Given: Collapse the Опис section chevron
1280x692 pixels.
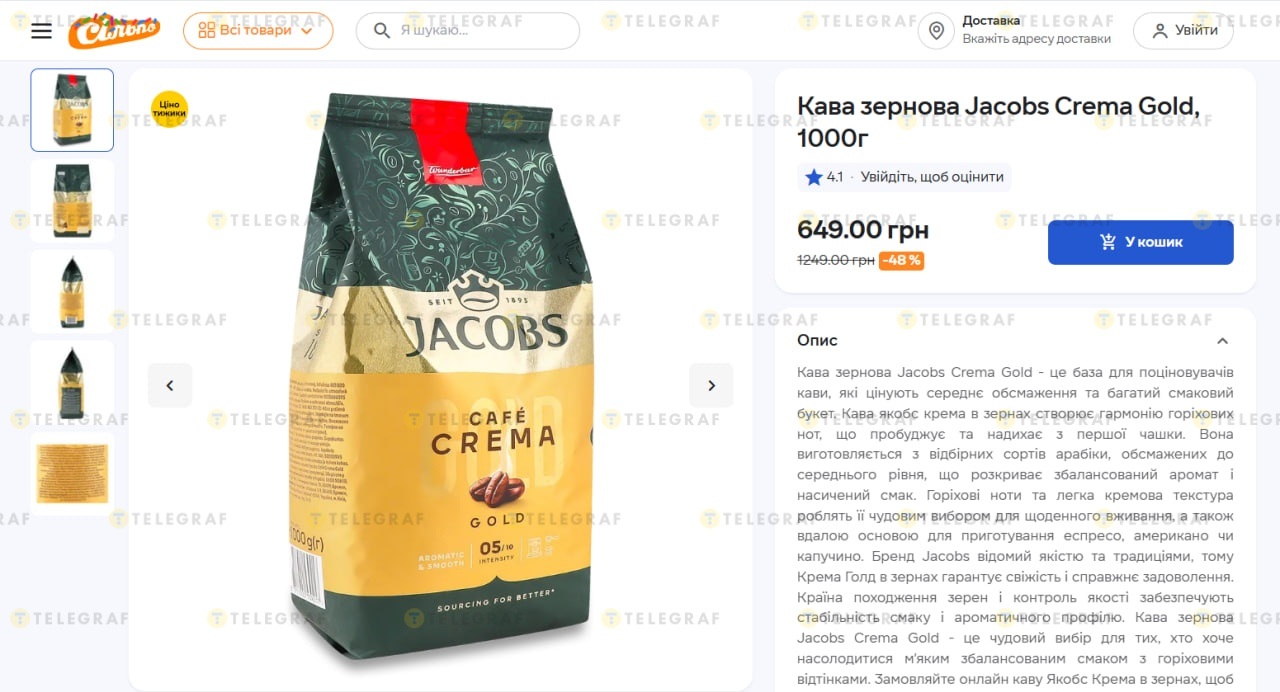Looking at the screenshot, I should 1222,341.
